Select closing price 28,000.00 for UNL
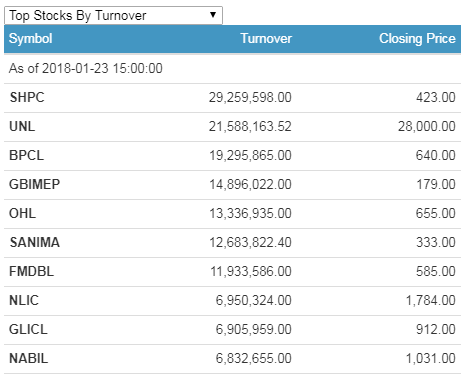The width and height of the screenshot is (466, 378). [x=427, y=126]
